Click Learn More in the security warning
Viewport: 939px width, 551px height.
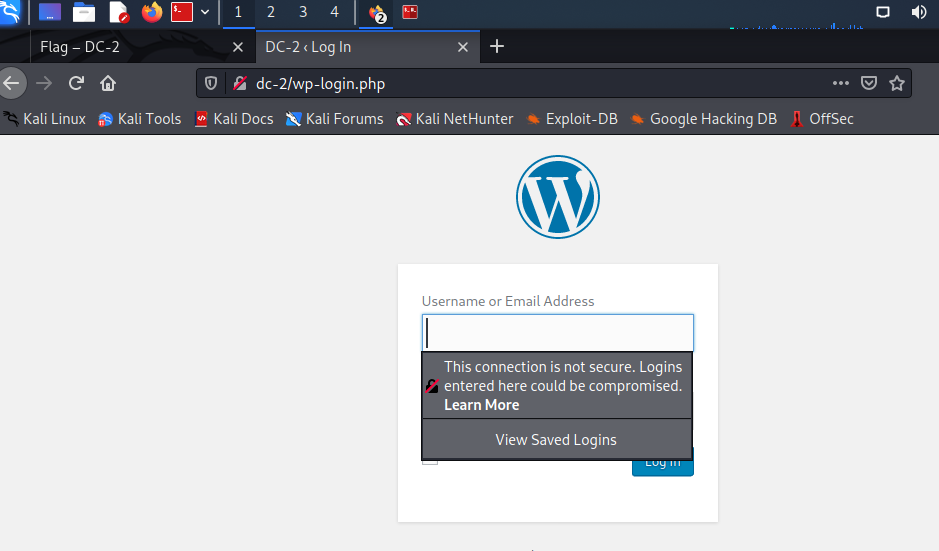click(x=481, y=405)
